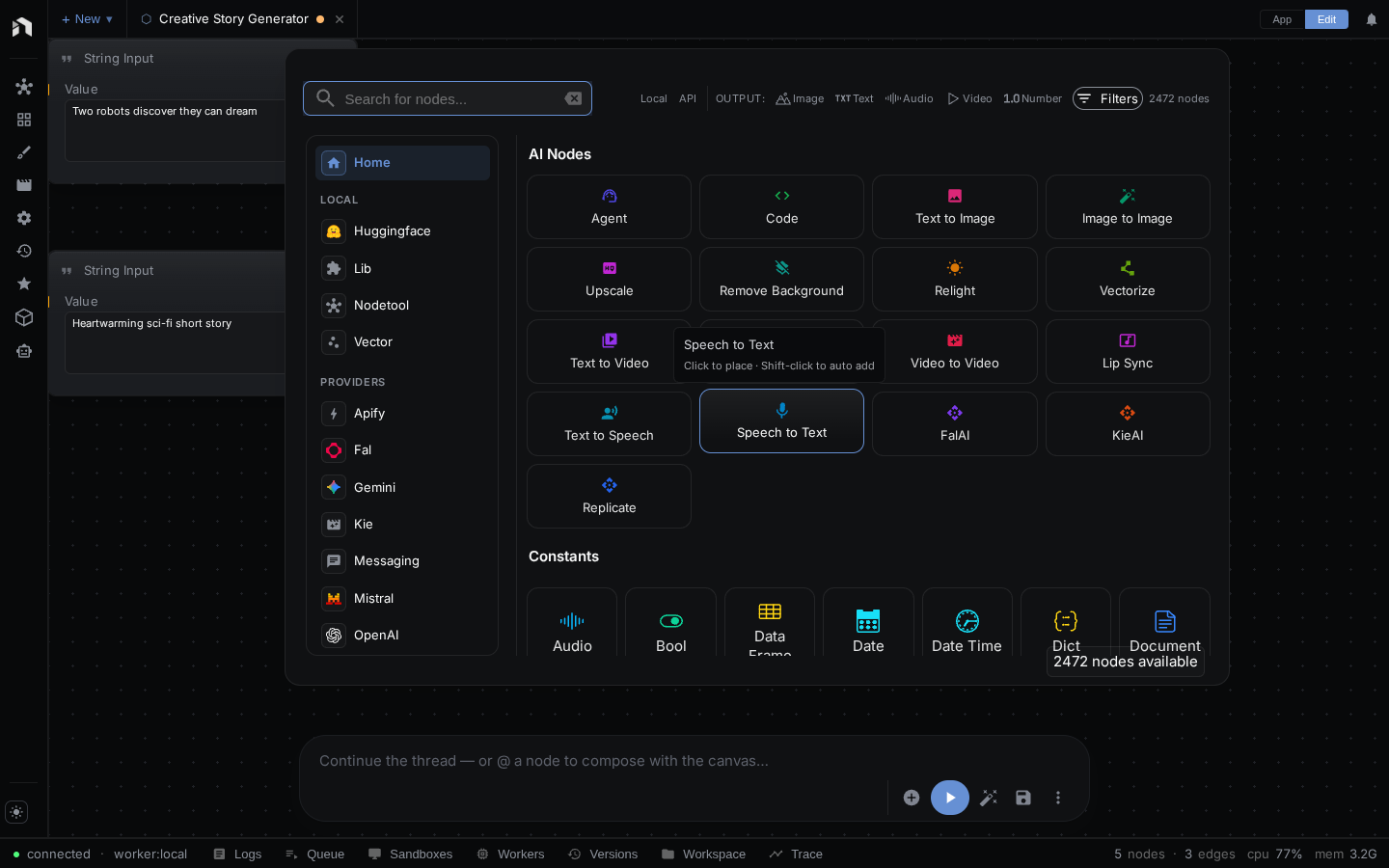Insert an Audio constant

point(572,622)
